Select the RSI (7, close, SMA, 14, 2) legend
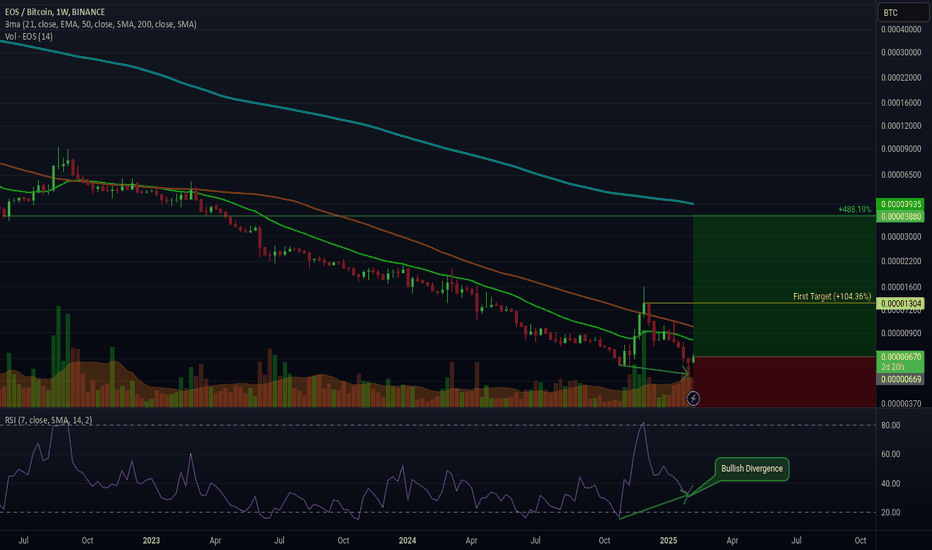Image resolution: width=932 pixels, height=550 pixels. 49,420
